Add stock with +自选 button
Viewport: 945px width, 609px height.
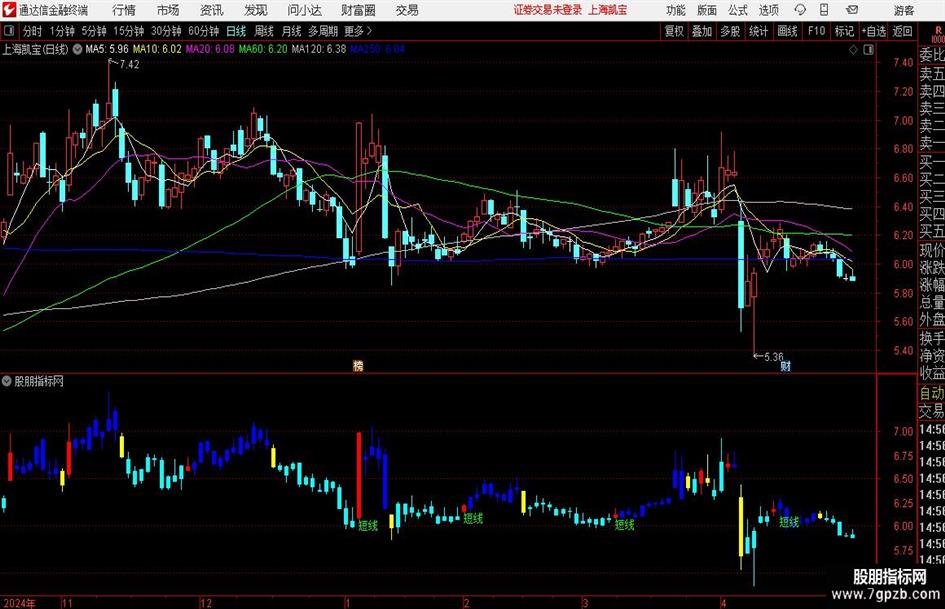pyautogui.click(x=874, y=31)
